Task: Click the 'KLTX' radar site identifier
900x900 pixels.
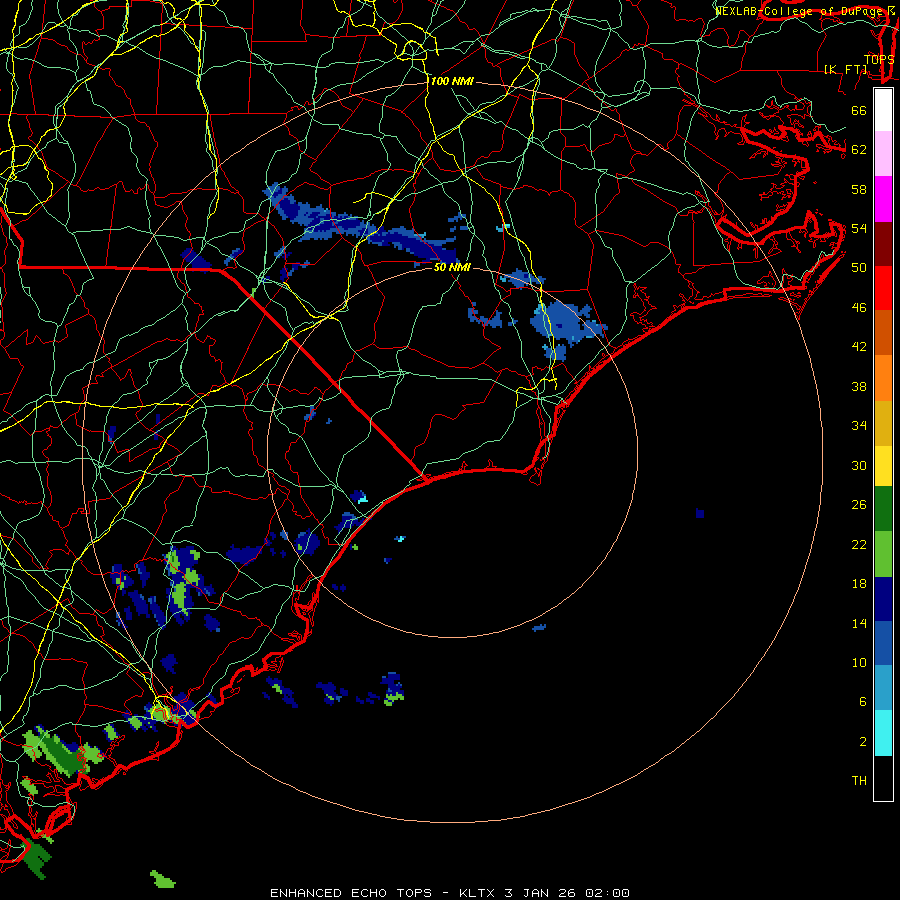Action: pyautogui.click(x=478, y=893)
